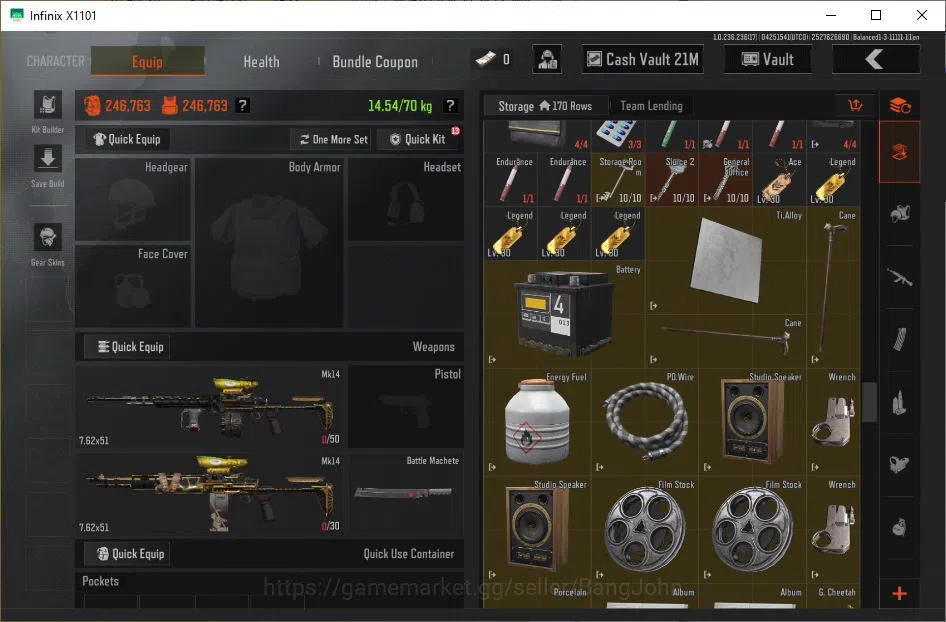This screenshot has width=946, height=622.
Task: Select Wrench in the Energy Fuel row
Action: click(834, 421)
